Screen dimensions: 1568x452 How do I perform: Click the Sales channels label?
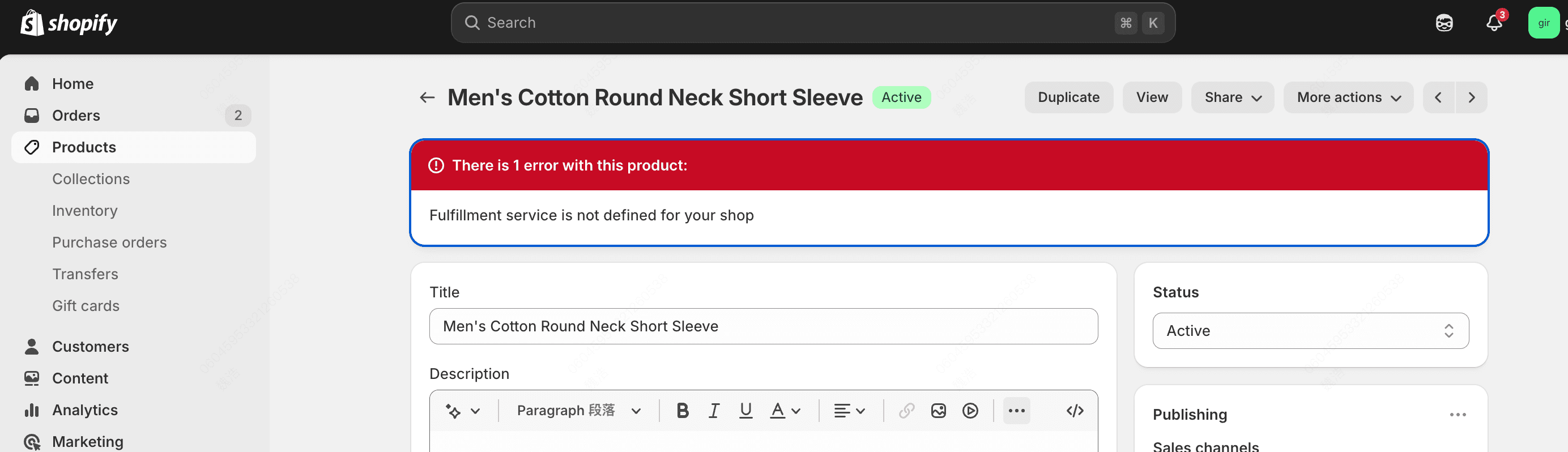pos(1205,446)
